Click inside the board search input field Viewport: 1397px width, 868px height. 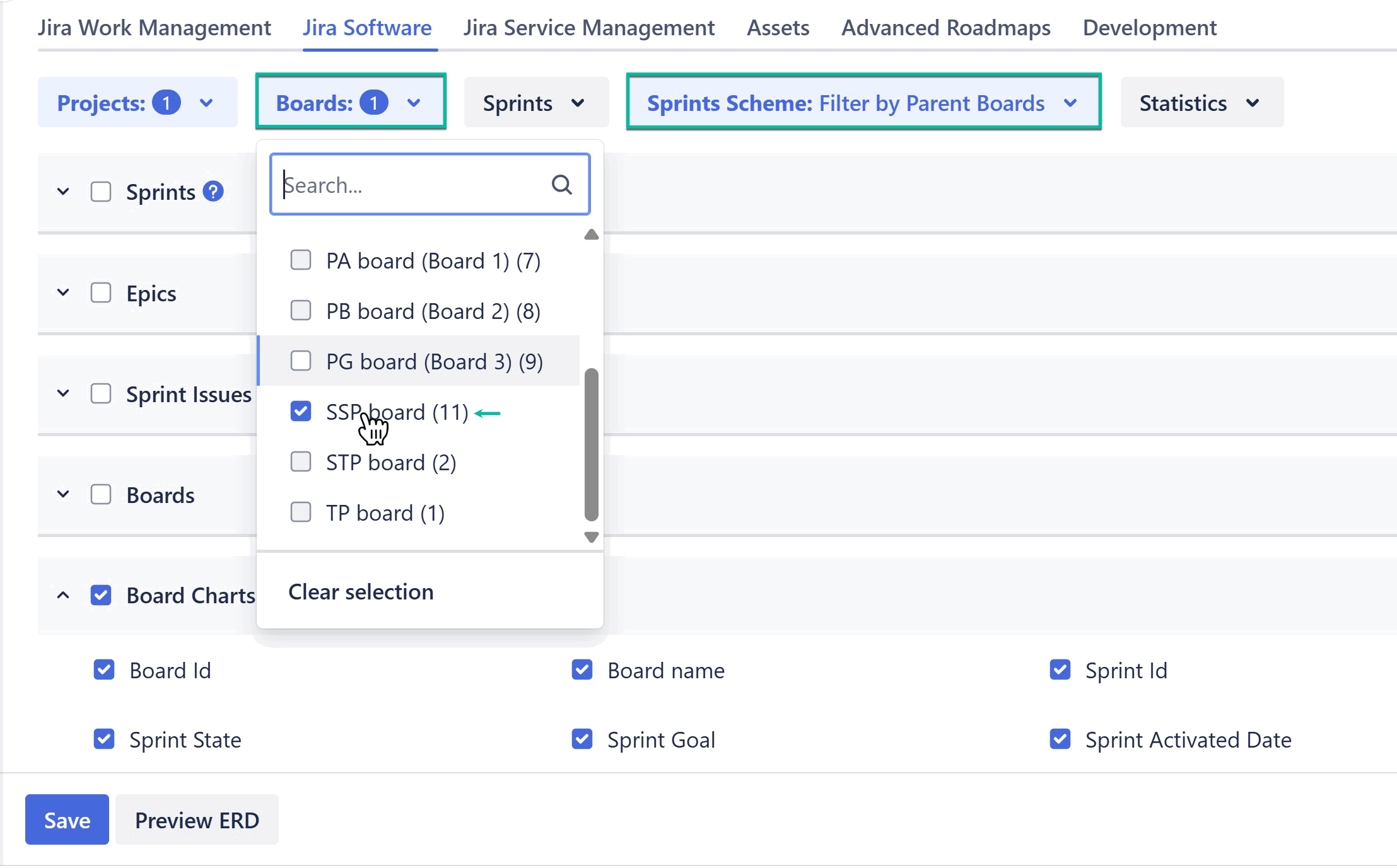pos(416,185)
